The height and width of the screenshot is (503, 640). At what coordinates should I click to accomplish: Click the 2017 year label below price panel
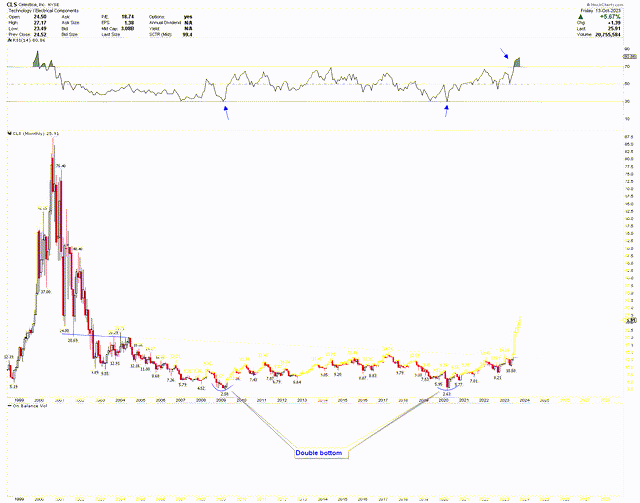click(382, 401)
